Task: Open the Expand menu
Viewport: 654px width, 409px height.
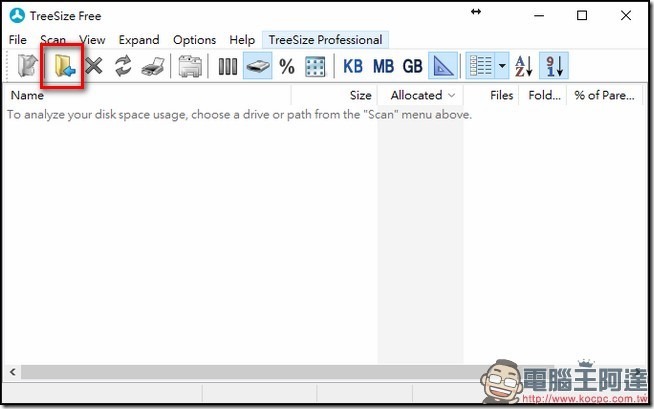Action: pos(139,40)
